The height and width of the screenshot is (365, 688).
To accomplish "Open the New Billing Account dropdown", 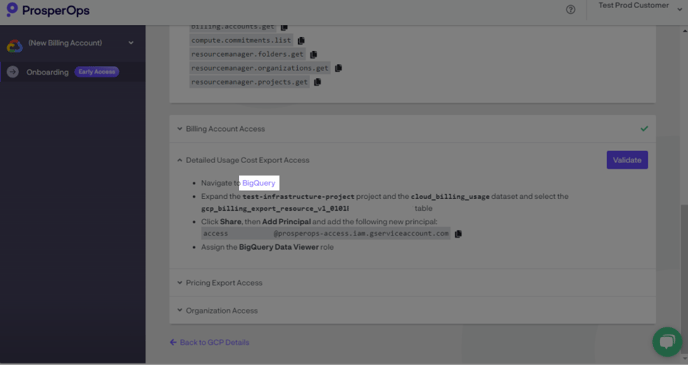I will click(x=71, y=43).
